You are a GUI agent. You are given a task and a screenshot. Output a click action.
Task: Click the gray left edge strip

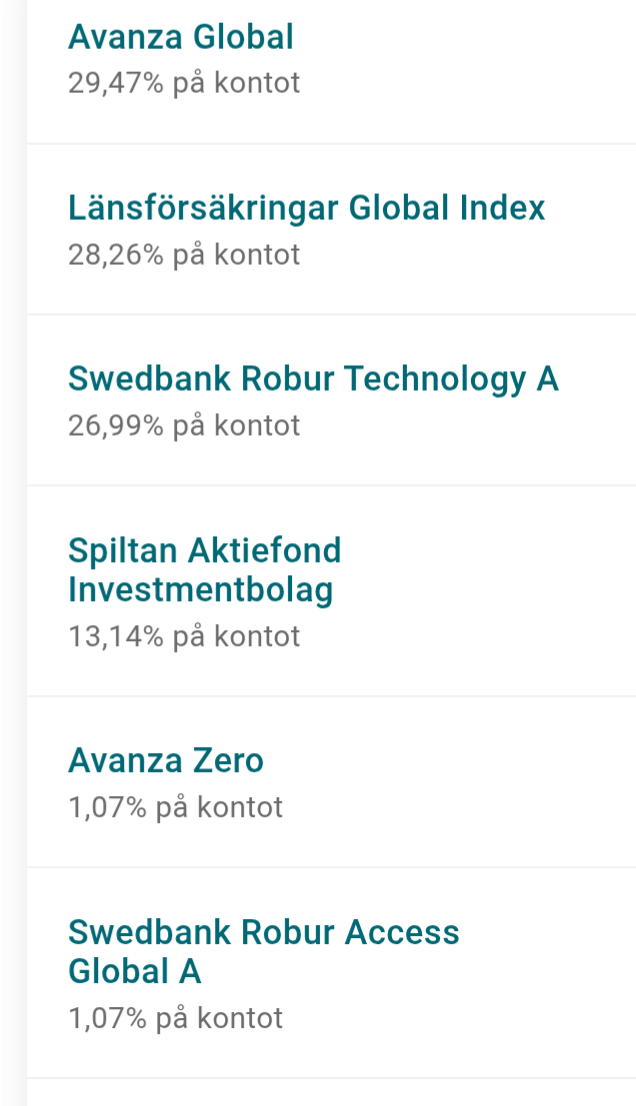tap(12, 550)
